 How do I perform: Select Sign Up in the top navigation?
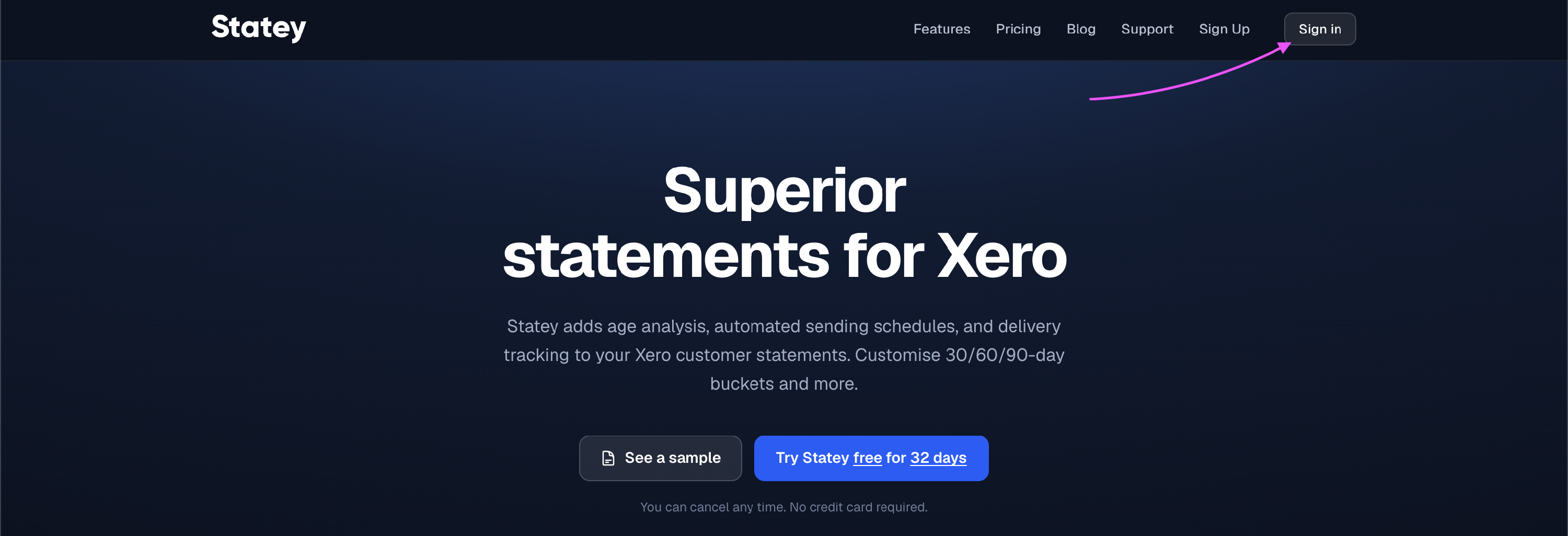tap(1224, 29)
